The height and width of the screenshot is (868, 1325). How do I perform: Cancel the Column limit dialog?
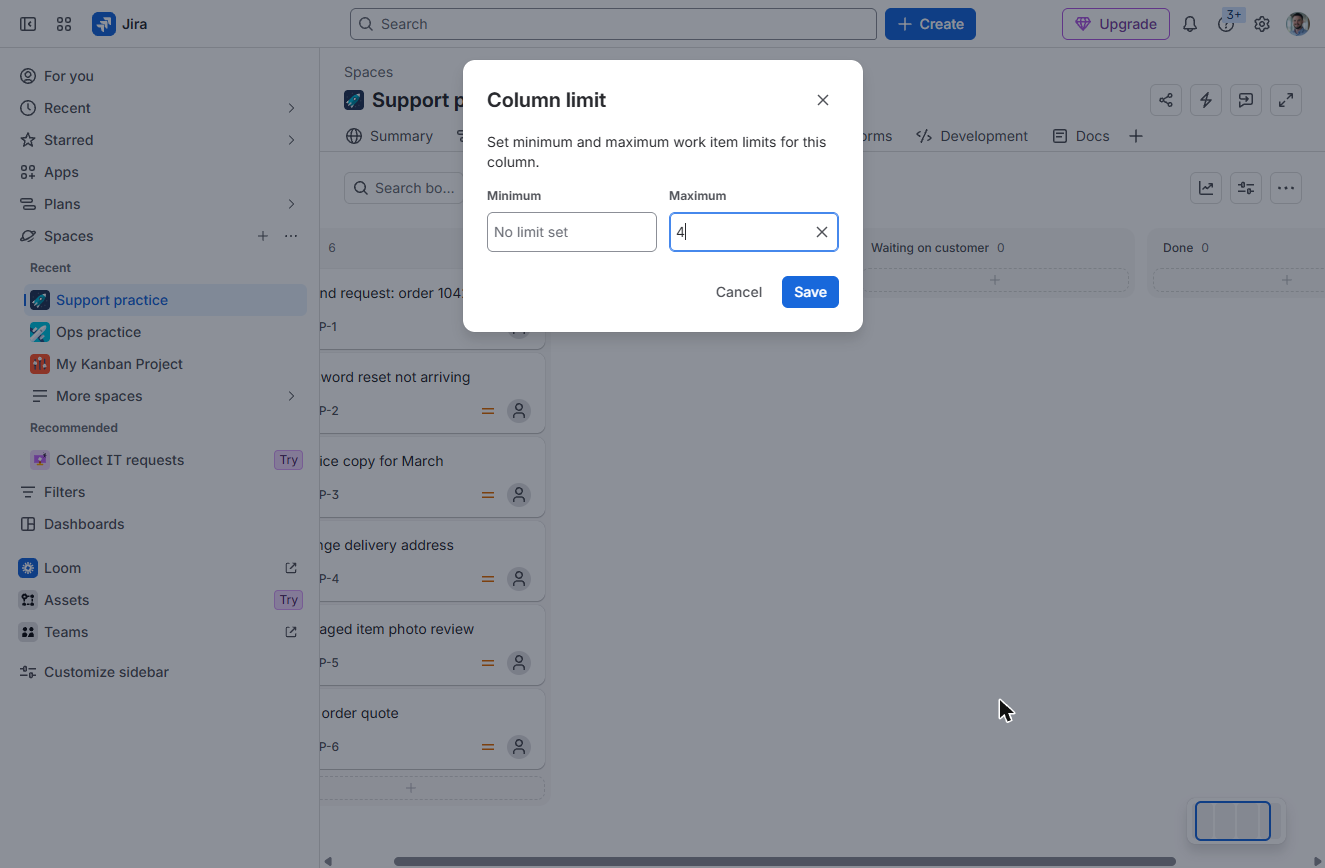(x=739, y=292)
